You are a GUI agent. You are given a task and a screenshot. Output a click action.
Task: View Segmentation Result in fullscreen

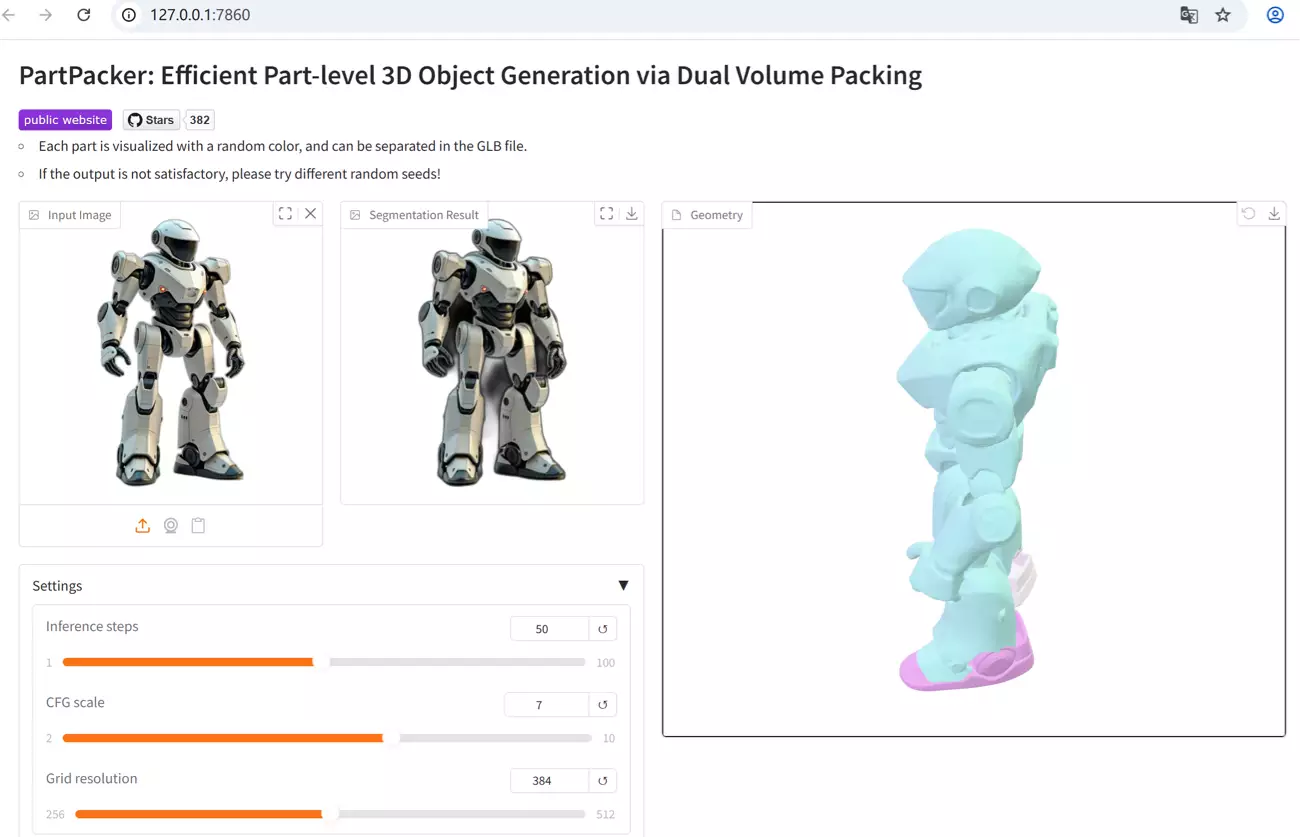click(x=606, y=214)
